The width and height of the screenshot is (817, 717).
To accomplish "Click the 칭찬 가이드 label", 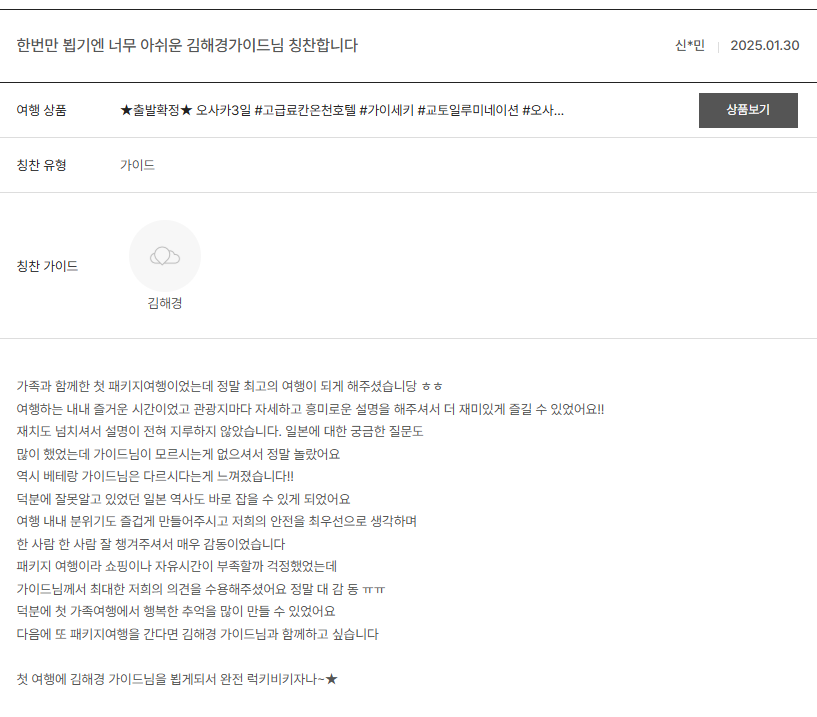I will tap(47, 266).
